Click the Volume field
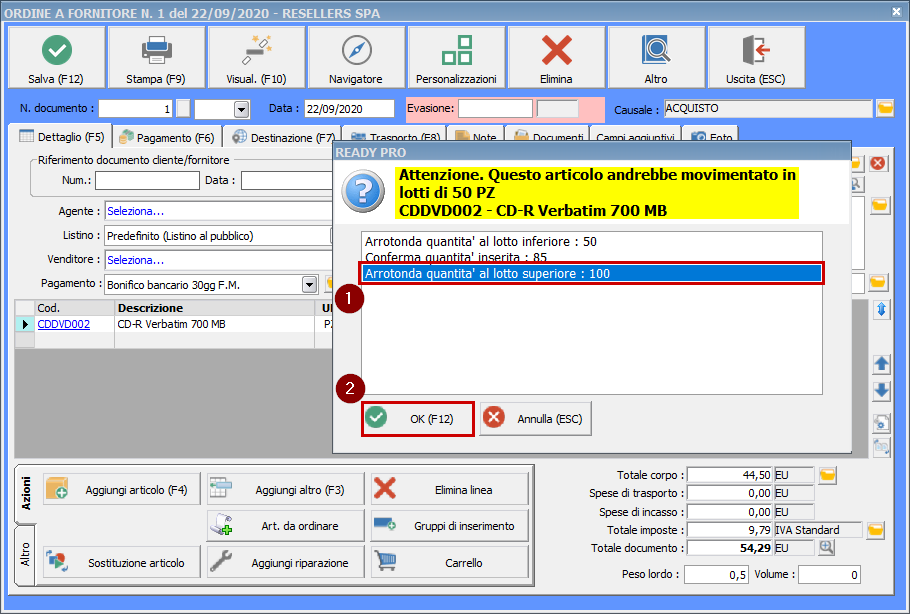Viewport: 910px width, 614px height. [829, 575]
